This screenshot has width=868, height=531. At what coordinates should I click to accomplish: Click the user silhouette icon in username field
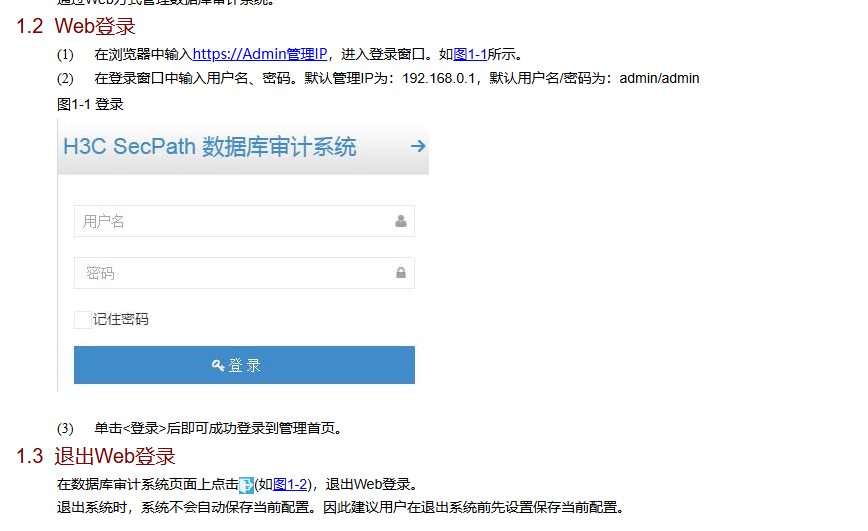(x=401, y=221)
